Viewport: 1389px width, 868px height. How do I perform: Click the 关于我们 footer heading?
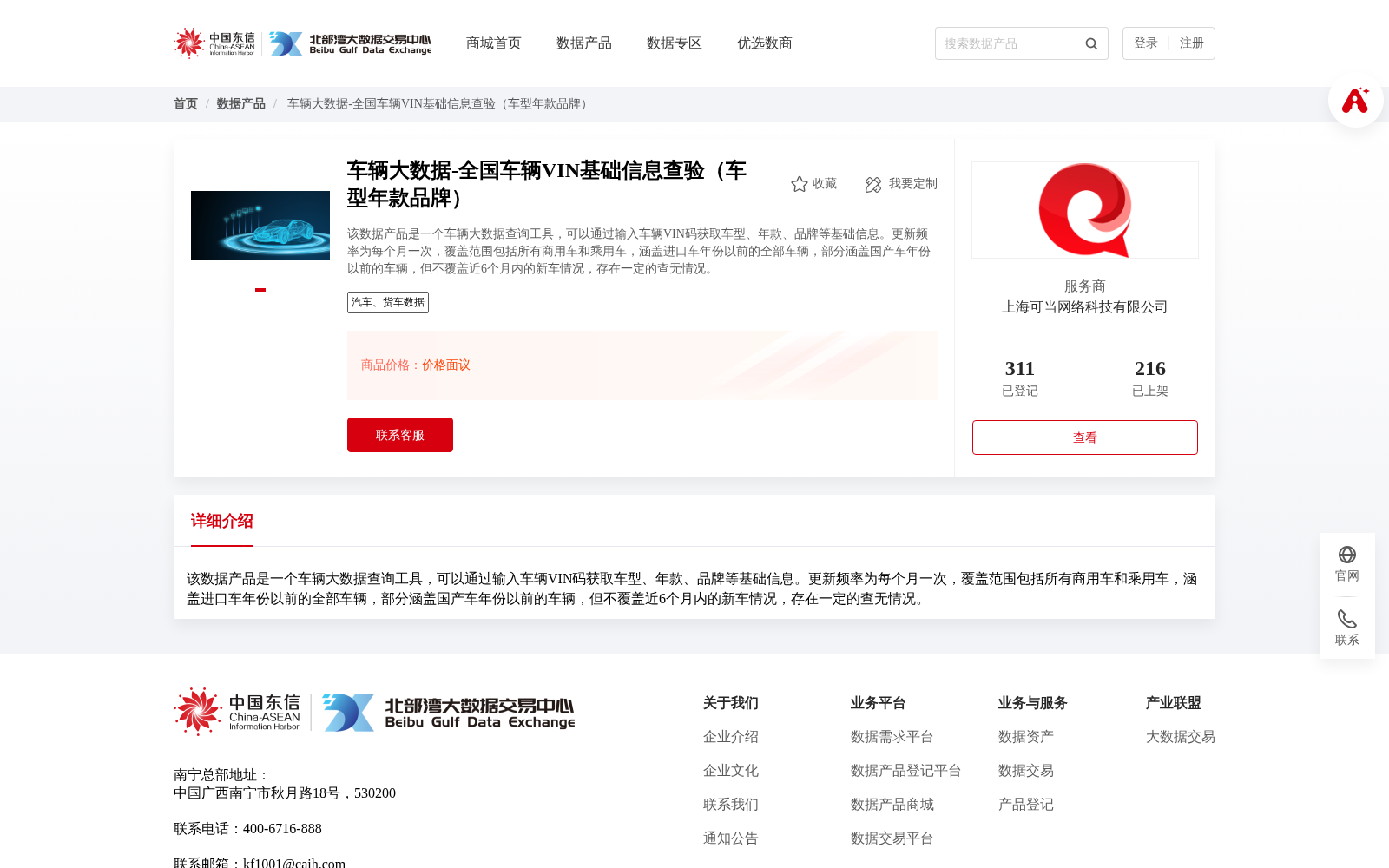pyautogui.click(x=731, y=703)
